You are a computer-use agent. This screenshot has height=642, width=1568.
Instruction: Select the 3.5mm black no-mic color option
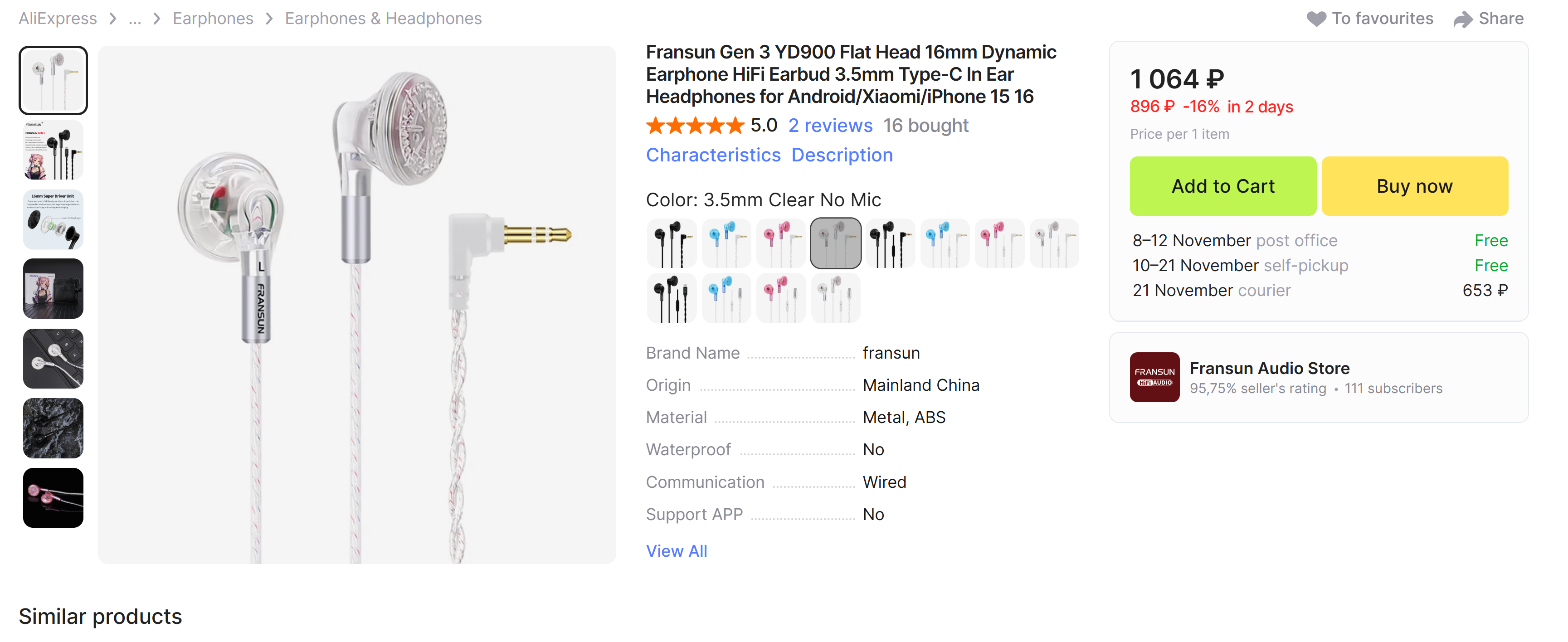coord(672,243)
